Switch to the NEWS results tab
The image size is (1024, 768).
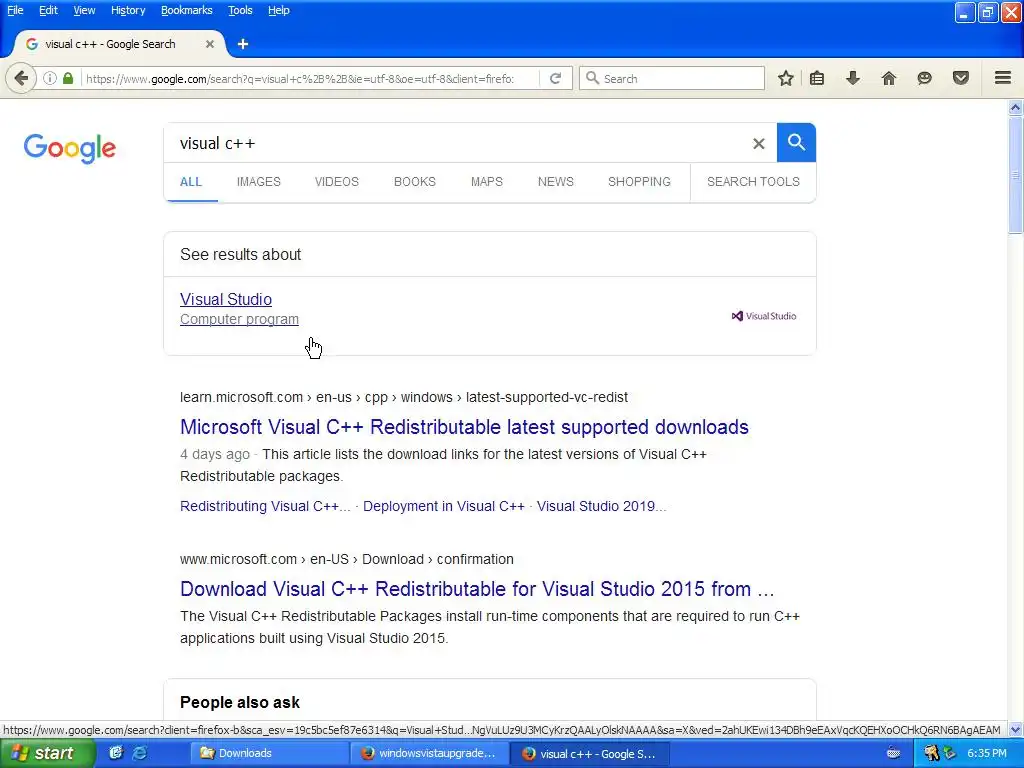(556, 182)
